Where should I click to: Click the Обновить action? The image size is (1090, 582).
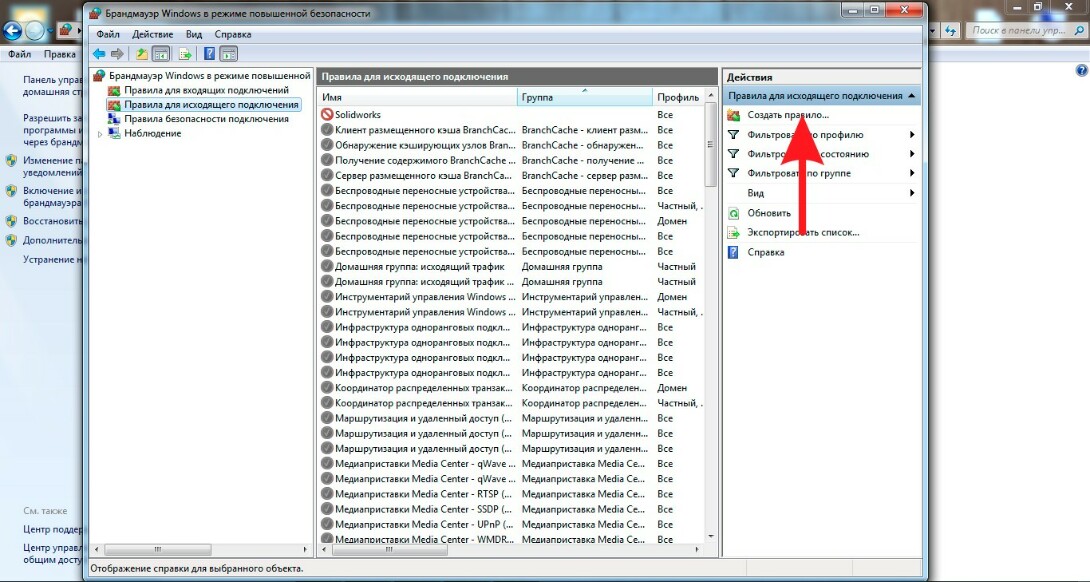[769, 213]
